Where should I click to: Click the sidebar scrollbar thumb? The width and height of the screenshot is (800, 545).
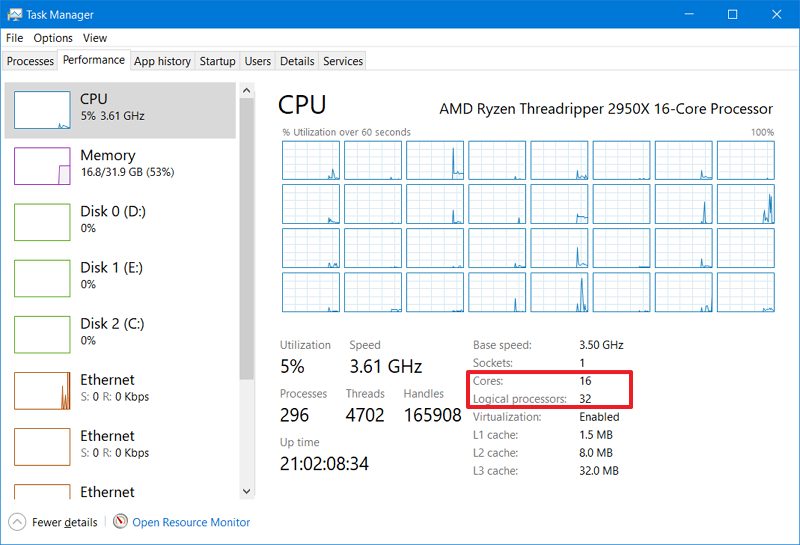[246, 239]
